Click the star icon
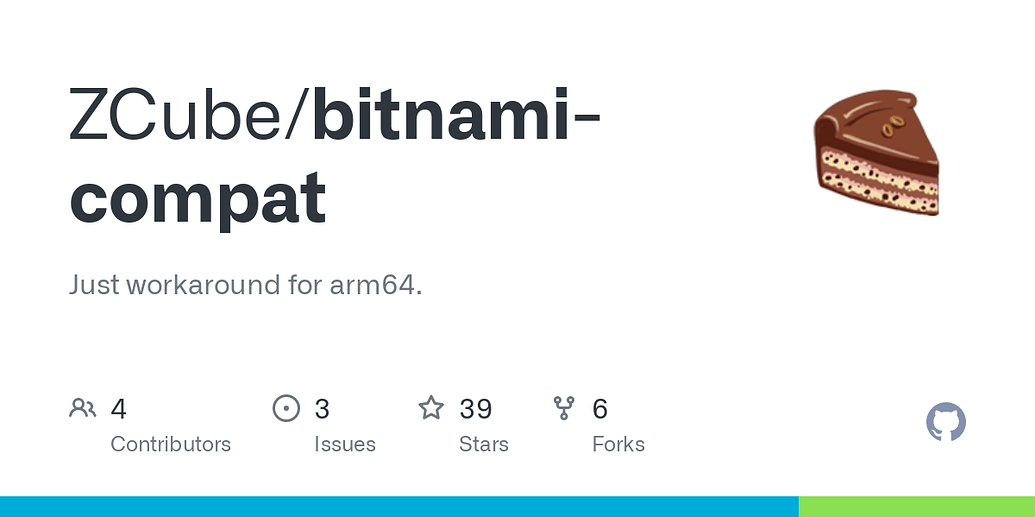This screenshot has width=1035, height=517. (x=431, y=408)
